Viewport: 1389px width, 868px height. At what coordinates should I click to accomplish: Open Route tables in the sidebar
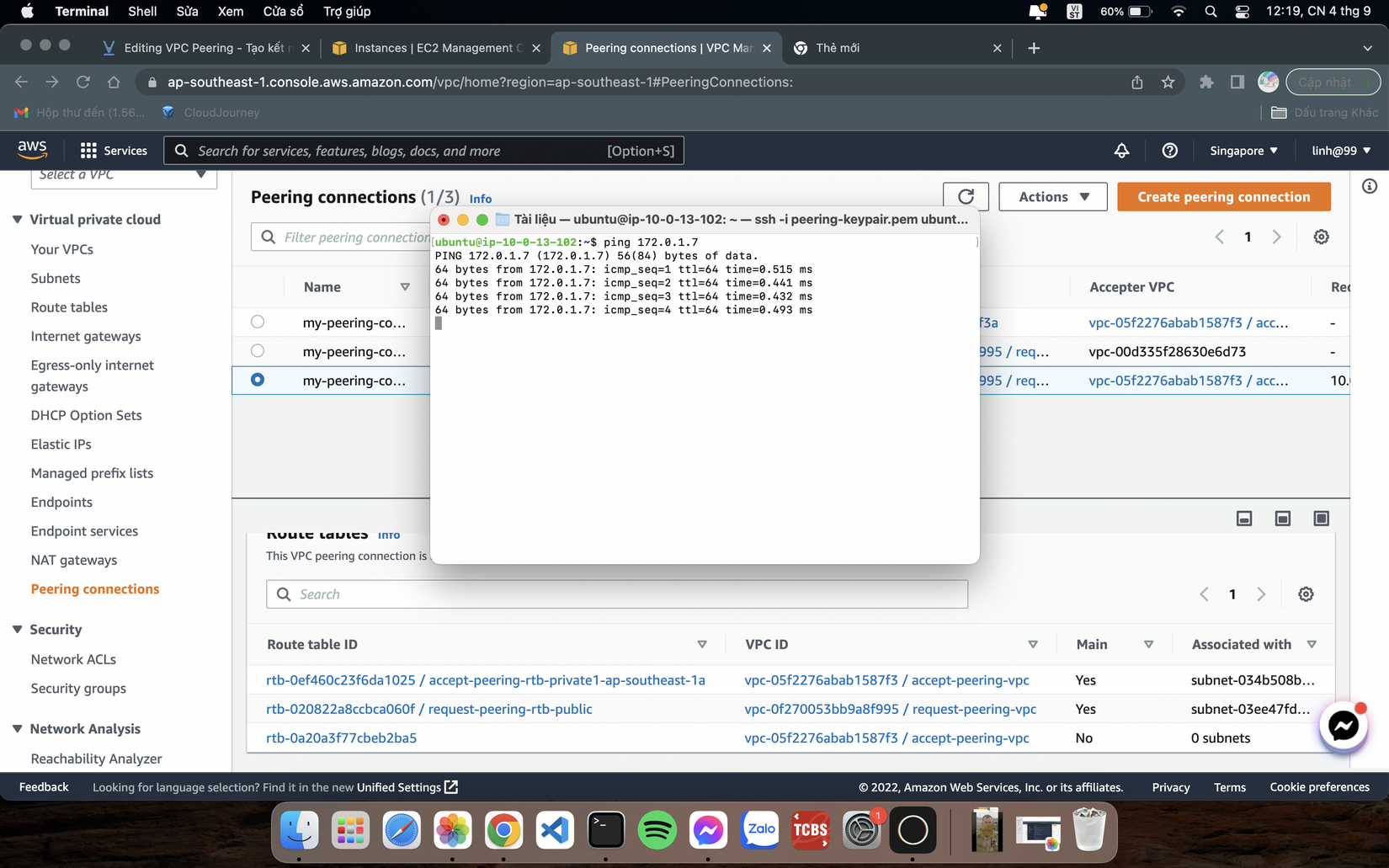click(69, 307)
